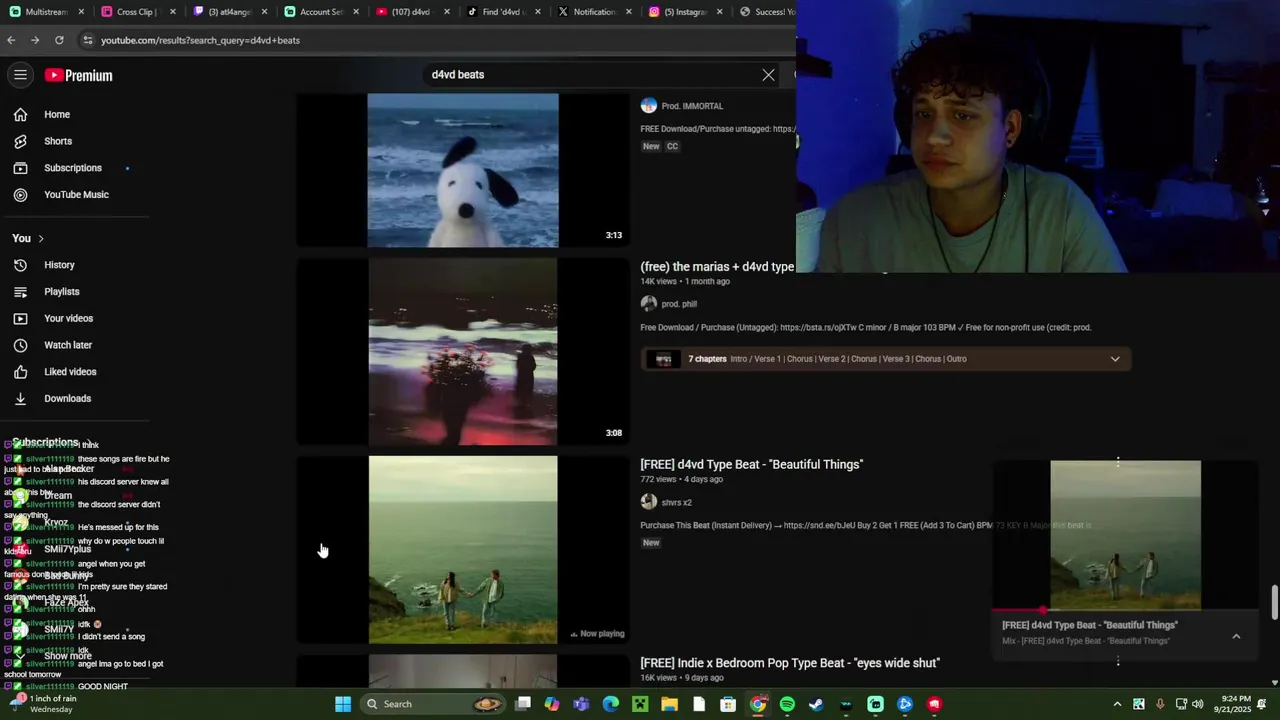Viewport: 1280px width, 720px height.
Task: Open the Windows Start menu
Action: [x=343, y=704]
